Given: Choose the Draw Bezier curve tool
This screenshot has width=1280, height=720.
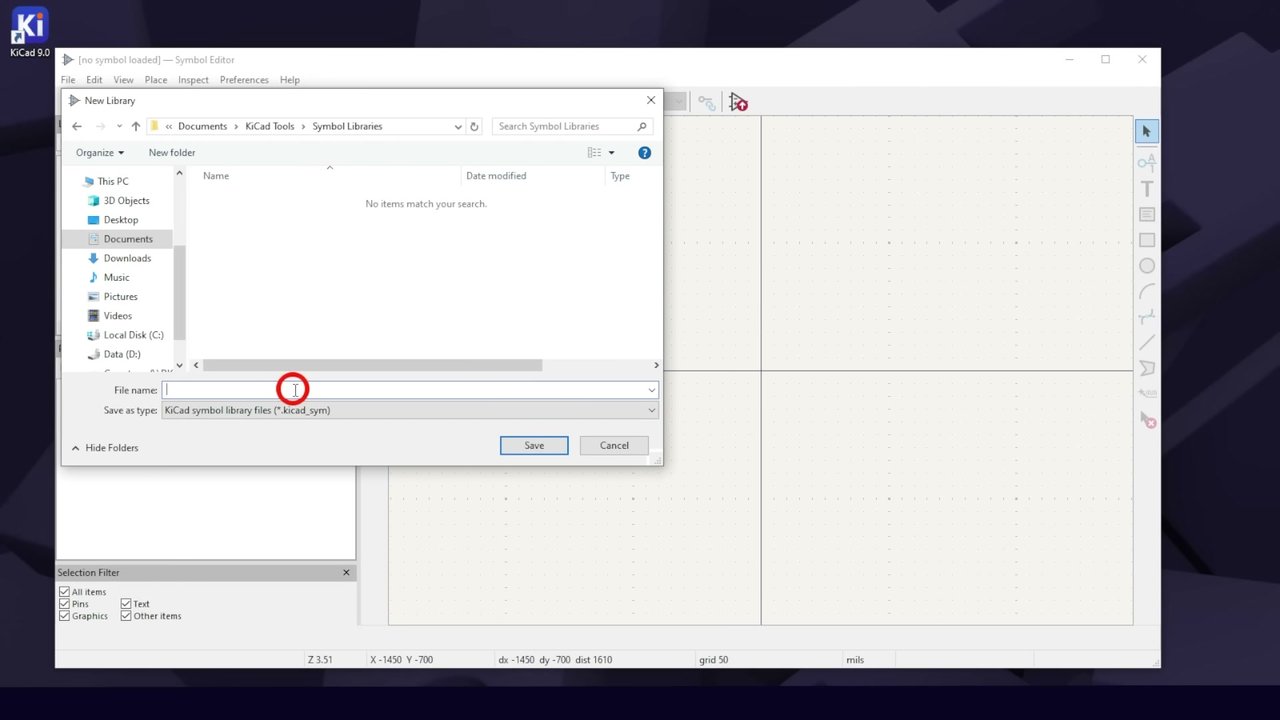Looking at the screenshot, I should 1147,317.
